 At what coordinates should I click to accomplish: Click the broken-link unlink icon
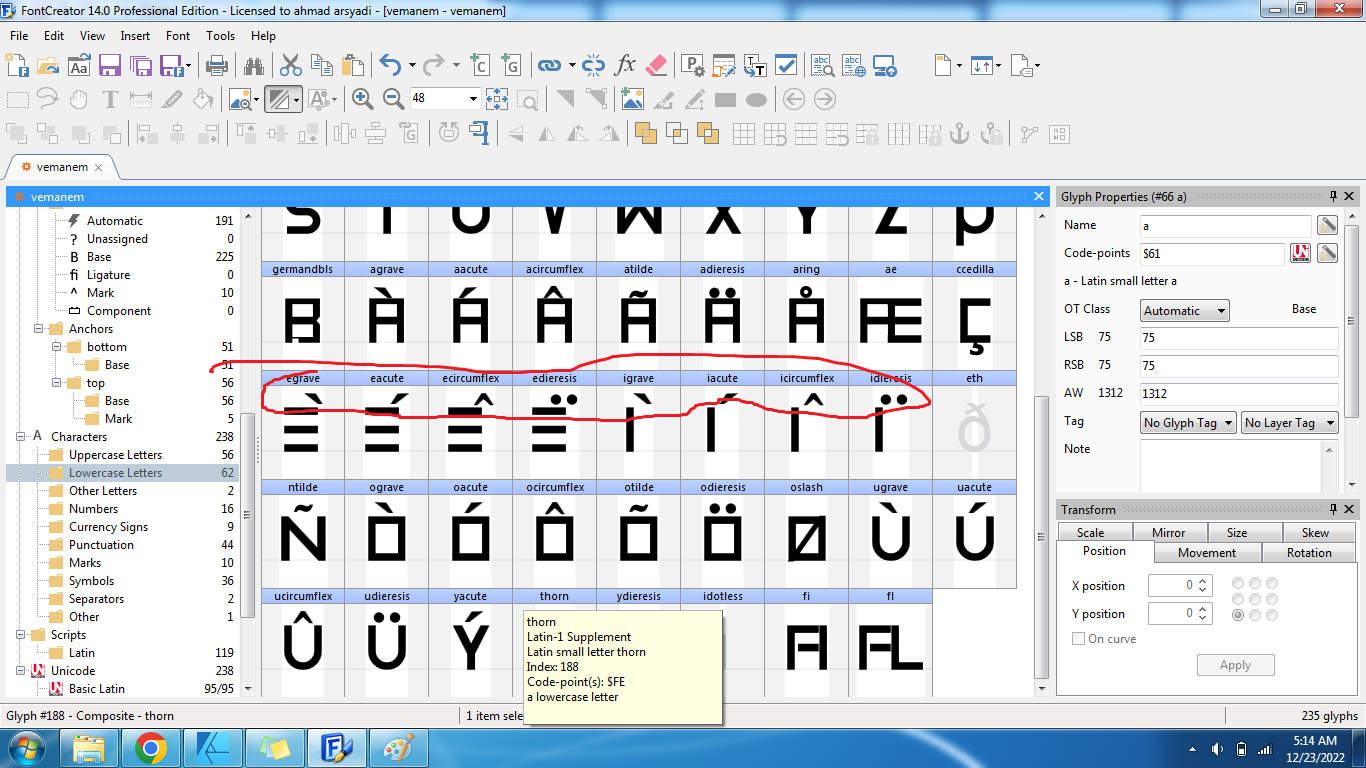tap(594, 66)
